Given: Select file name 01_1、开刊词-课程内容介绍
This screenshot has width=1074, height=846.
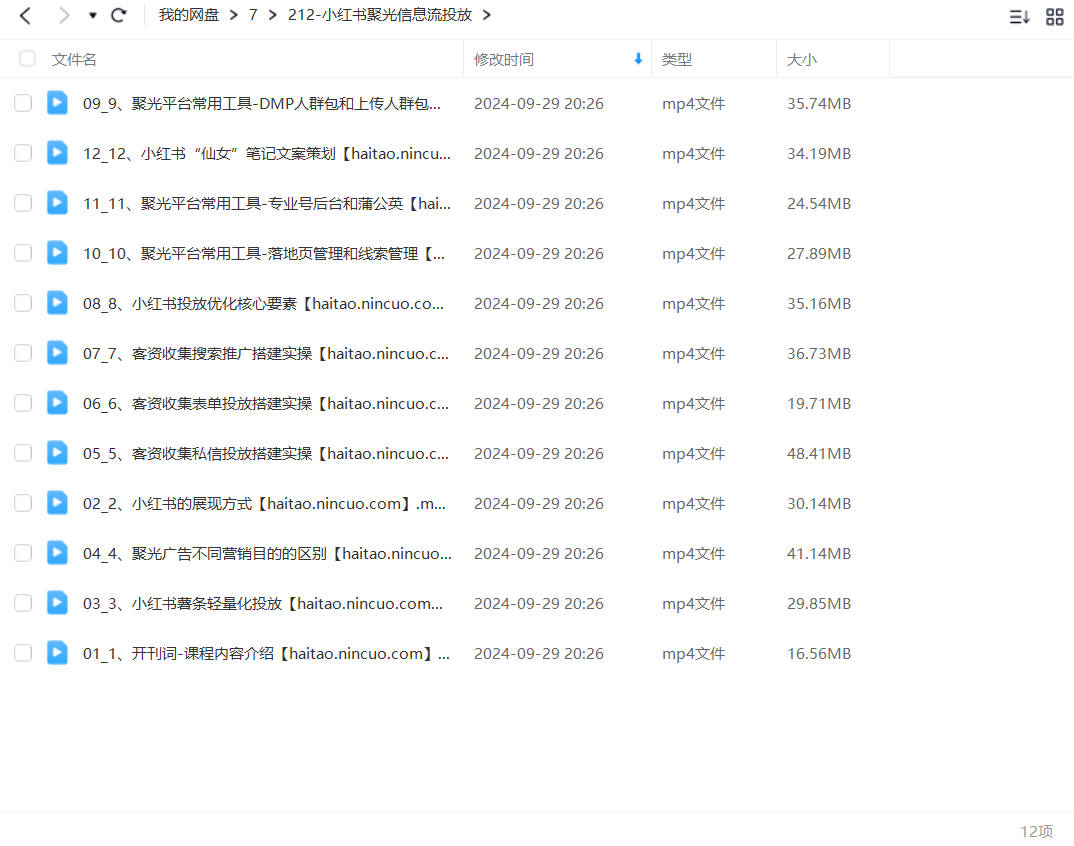Looking at the screenshot, I should tap(266, 654).
